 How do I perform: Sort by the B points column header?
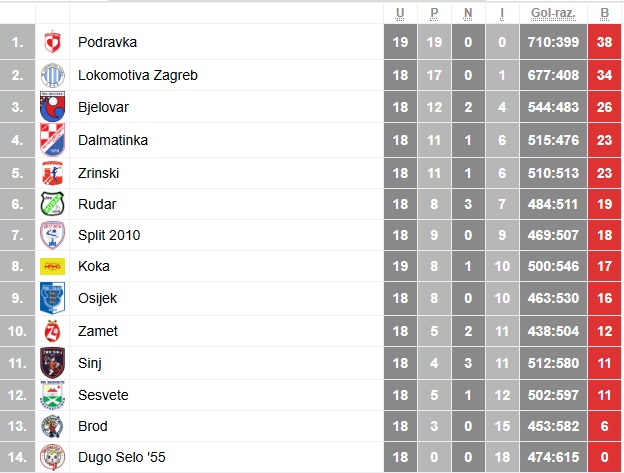point(604,13)
